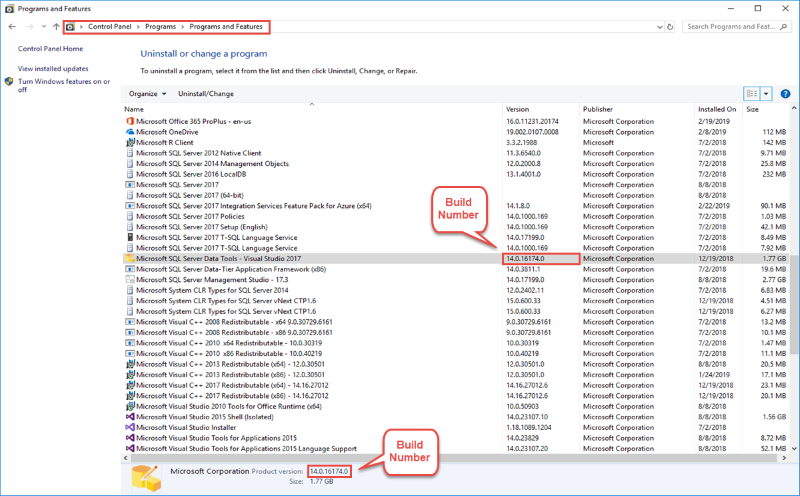
Task: Select Visual Studio 2015 Shell (Isolated) icon
Action: (x=130, y=417)
